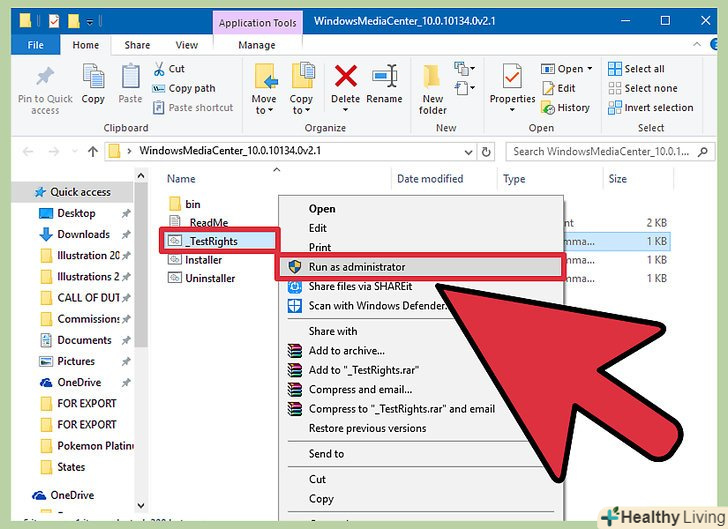
Task: Choose Add to archive... in context menu
Action: coord(346,351)
